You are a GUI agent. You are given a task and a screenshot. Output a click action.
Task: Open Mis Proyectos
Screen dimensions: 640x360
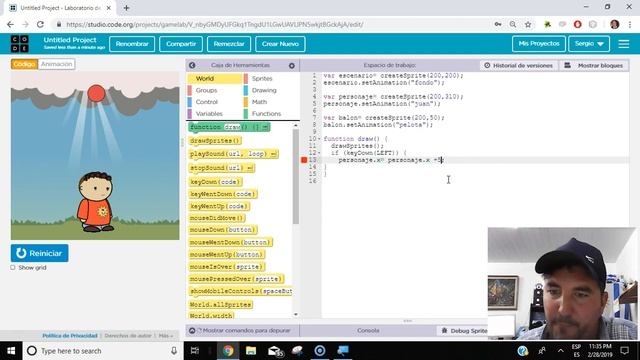(x=539, y=44)
